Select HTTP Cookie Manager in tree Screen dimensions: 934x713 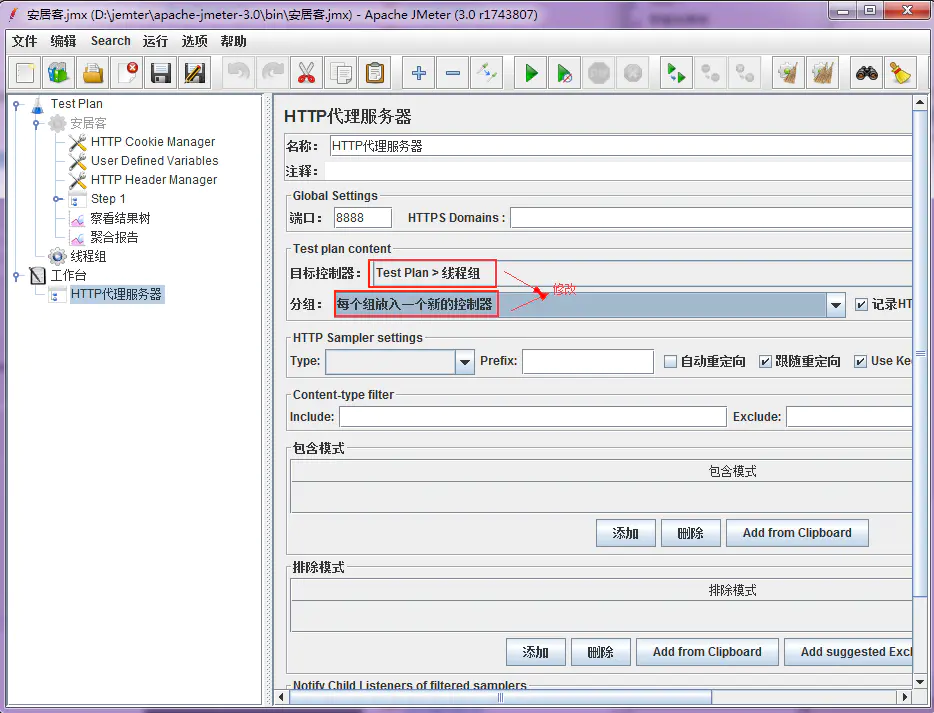[x=152, y=142]
